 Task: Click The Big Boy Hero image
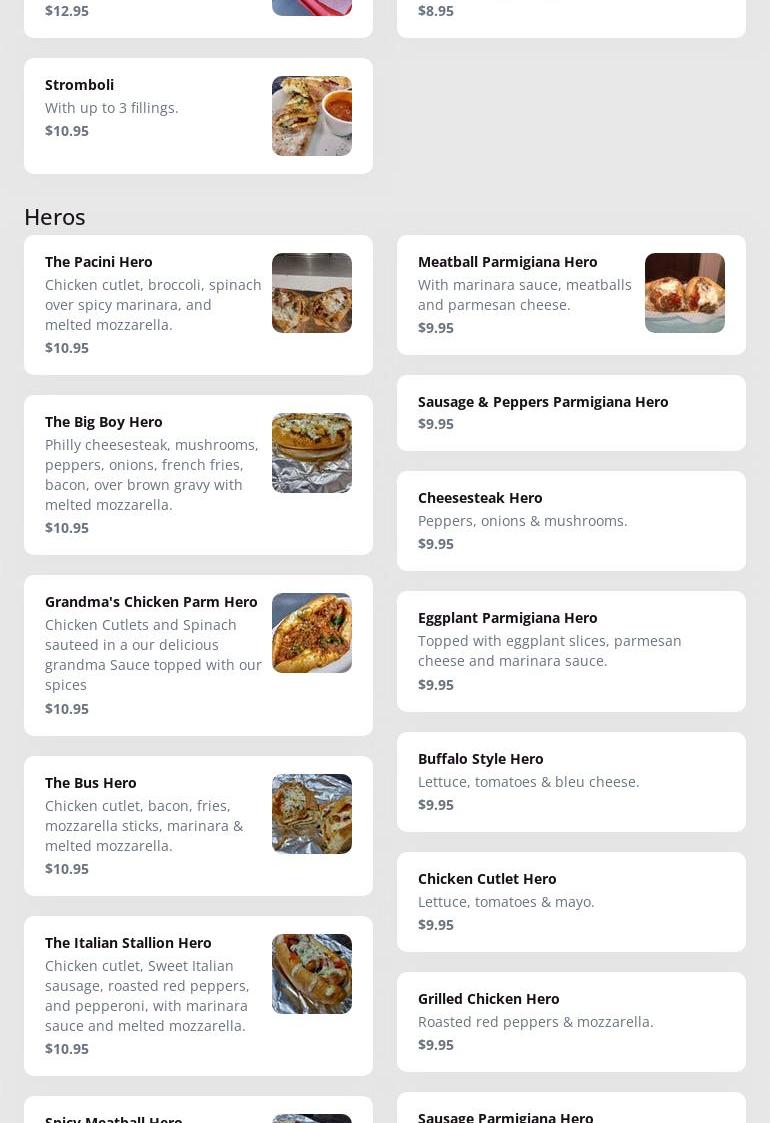click(x=311, y=453)
